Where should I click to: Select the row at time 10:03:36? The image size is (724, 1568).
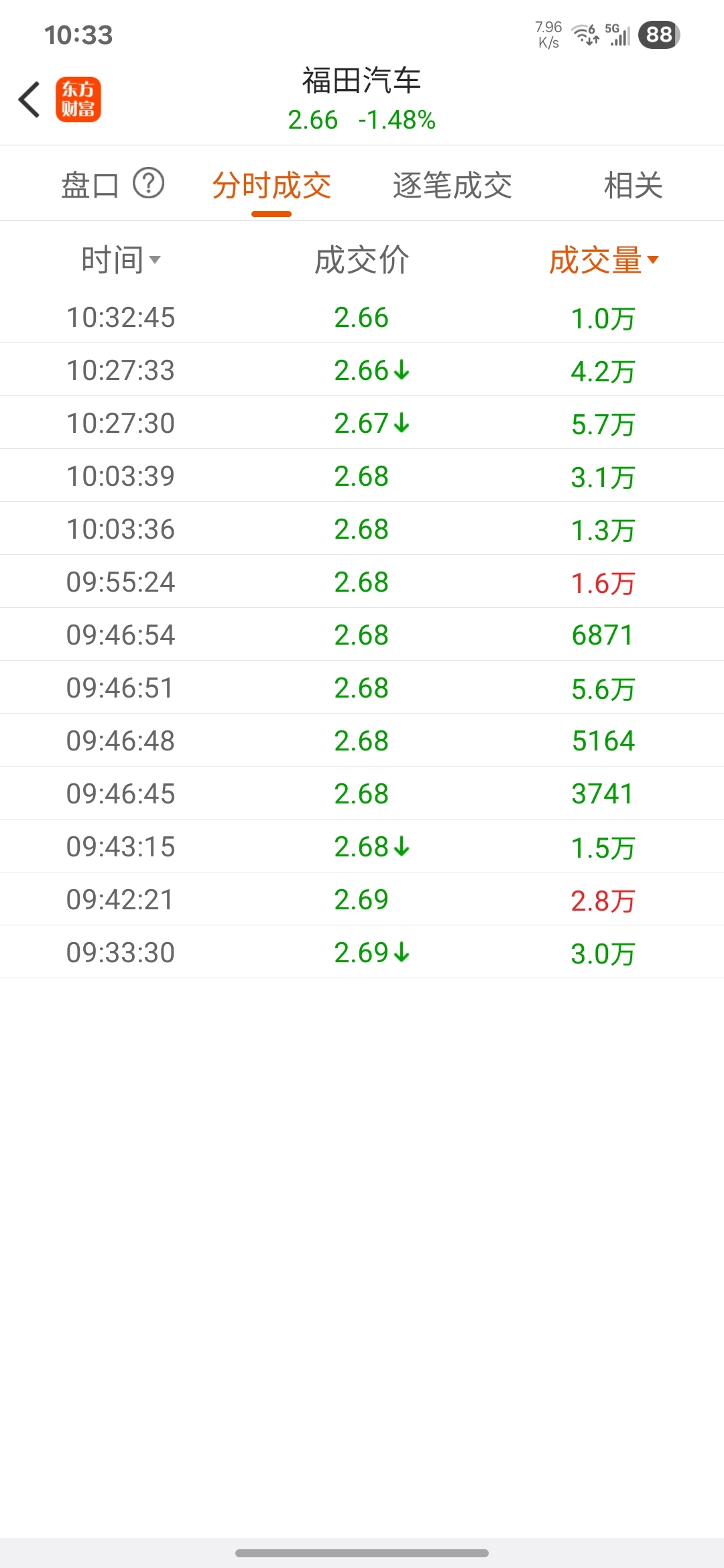tap(362, 529)
